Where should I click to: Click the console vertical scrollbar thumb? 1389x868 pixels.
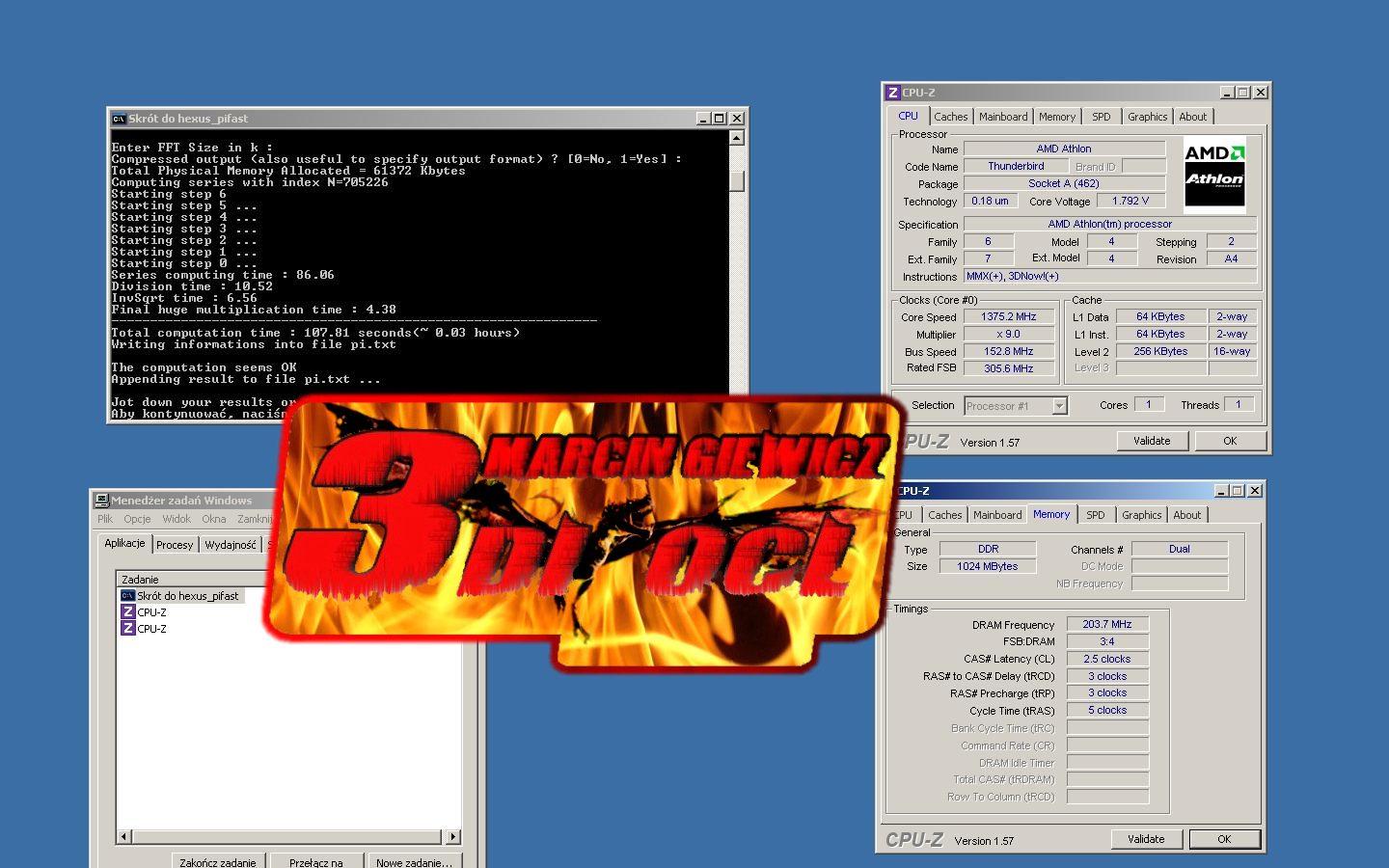737,180
